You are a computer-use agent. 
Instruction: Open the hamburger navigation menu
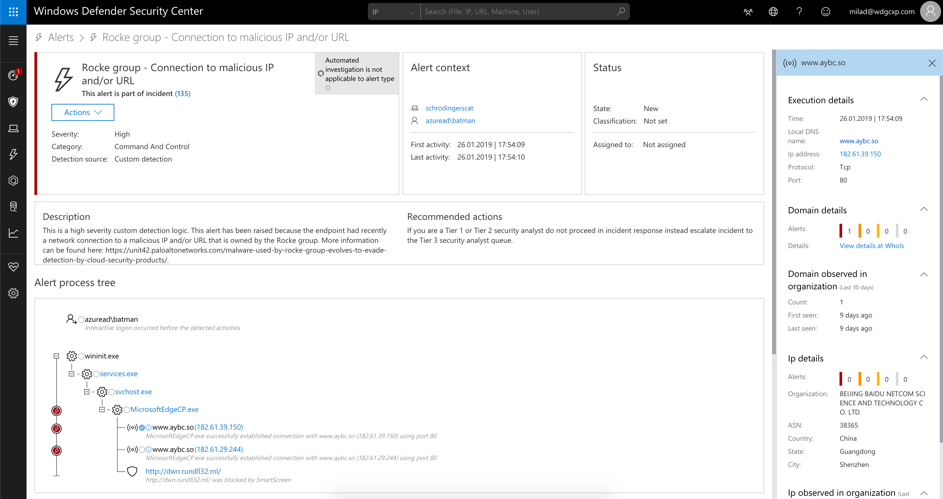point(13,41)
